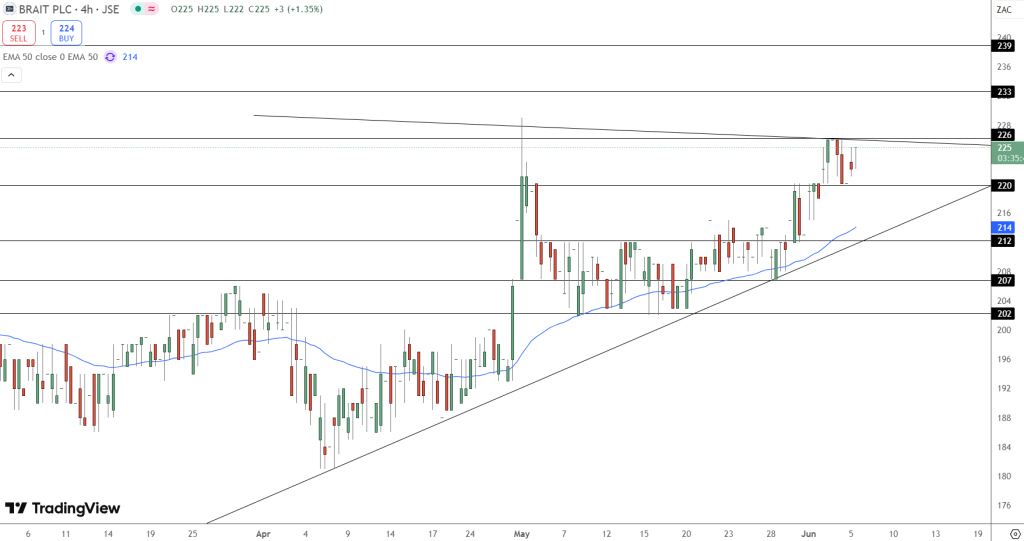Click the 176 price tick on axis
The image size is (1024, 541).
[1004, 505]
